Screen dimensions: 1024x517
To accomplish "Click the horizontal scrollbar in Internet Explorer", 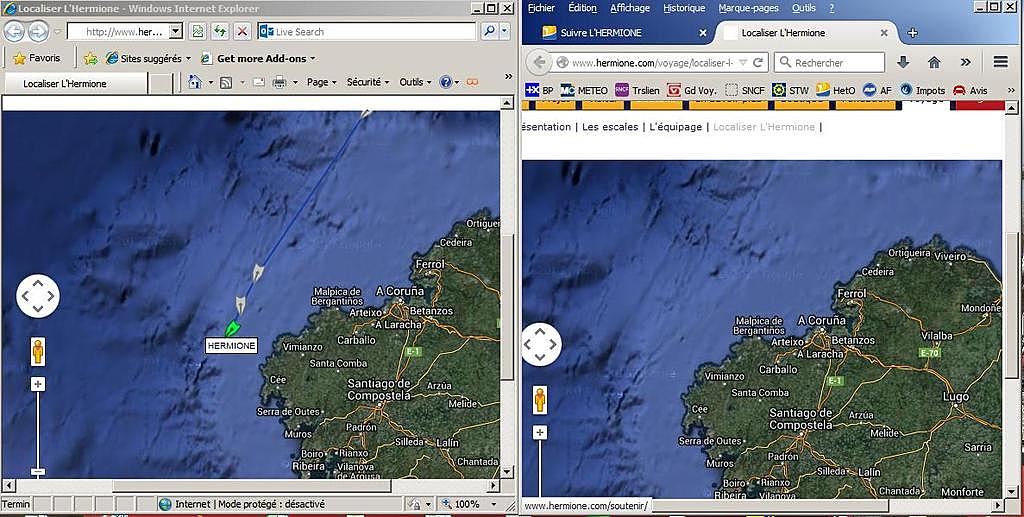I will (251, 486).
